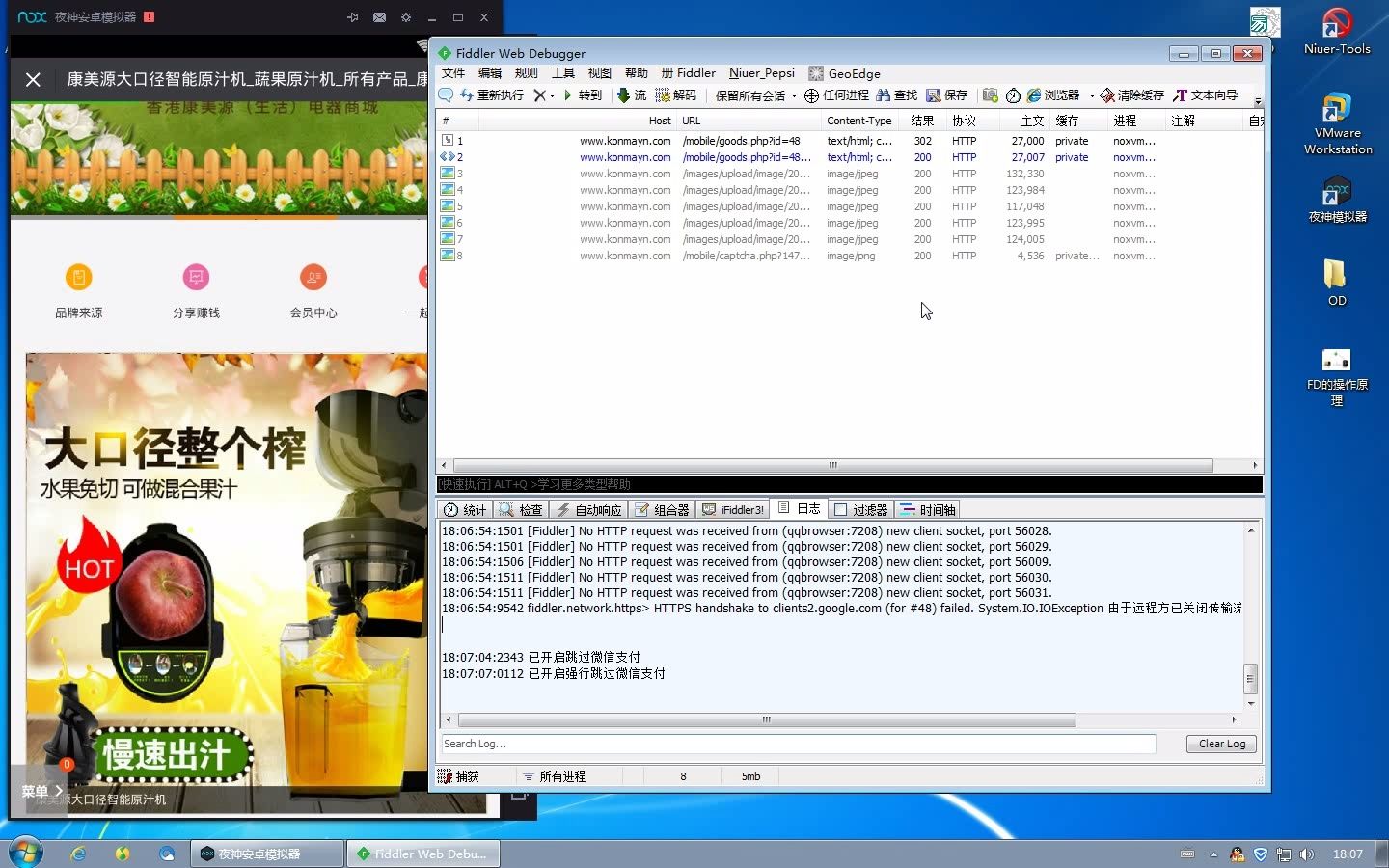Toggle 解码 (Decode) in Fiddler toolbar
This screenshot has height=868, width=1389.
676,95
